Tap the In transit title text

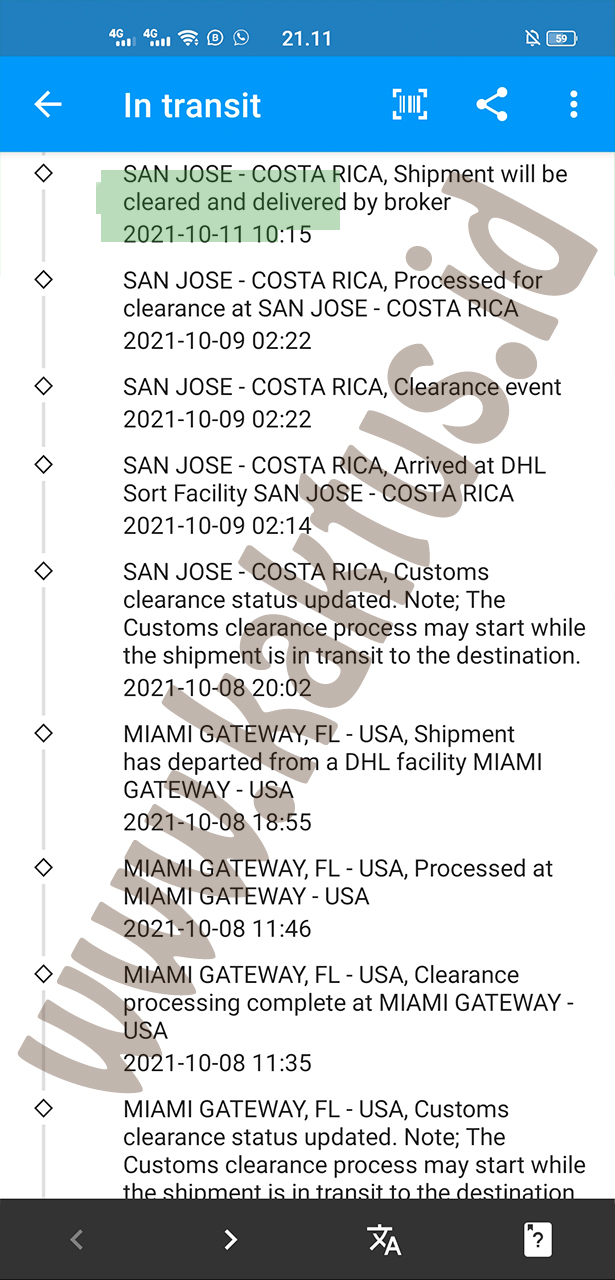(x=192, y=105)
